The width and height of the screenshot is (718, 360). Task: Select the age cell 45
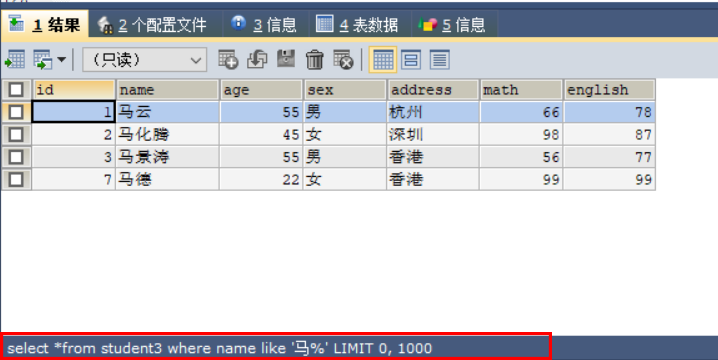(x=261, y=135)
